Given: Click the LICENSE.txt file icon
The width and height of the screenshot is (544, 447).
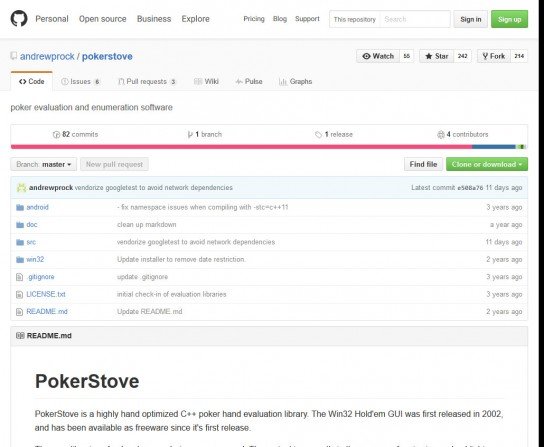Looking at the screenshot, I should [19, 294].
